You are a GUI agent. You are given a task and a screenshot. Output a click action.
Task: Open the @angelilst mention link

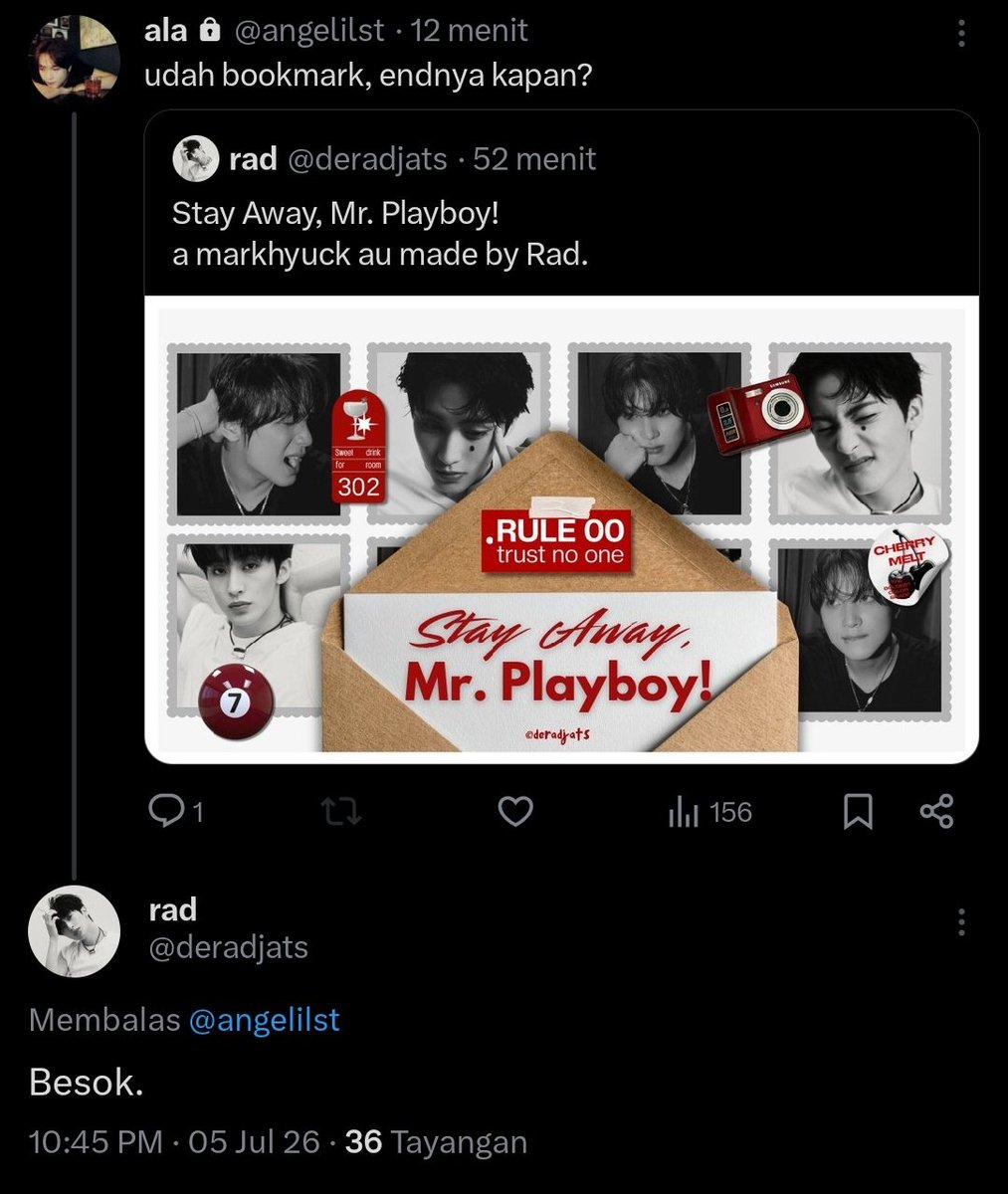(264, 1020)
